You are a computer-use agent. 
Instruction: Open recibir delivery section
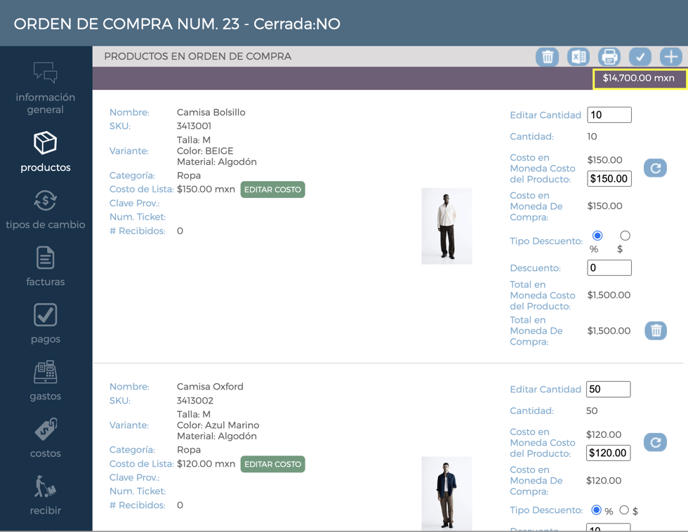[45, 495]
